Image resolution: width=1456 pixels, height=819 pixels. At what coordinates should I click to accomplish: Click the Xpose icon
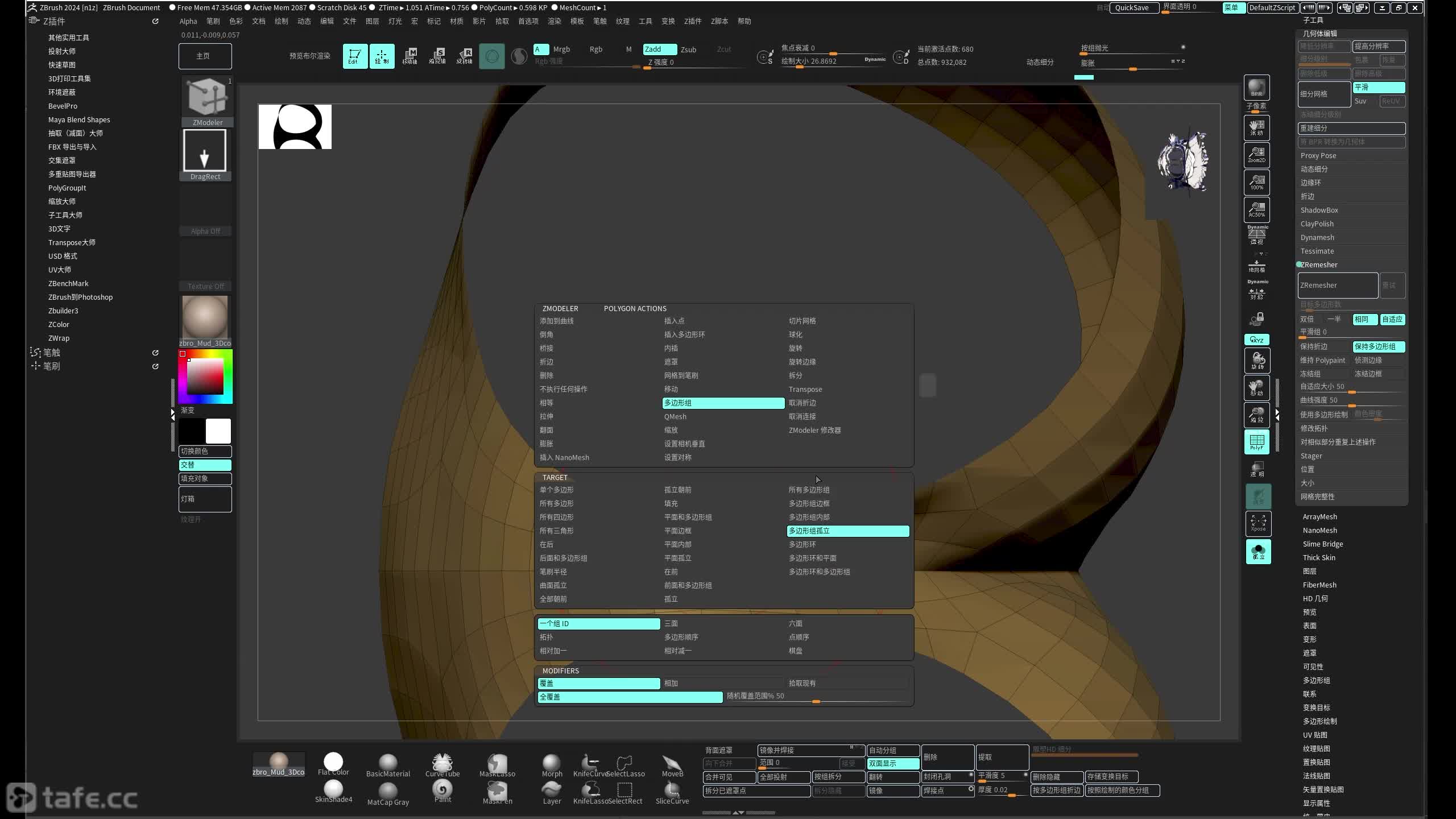click(1258, 524)
